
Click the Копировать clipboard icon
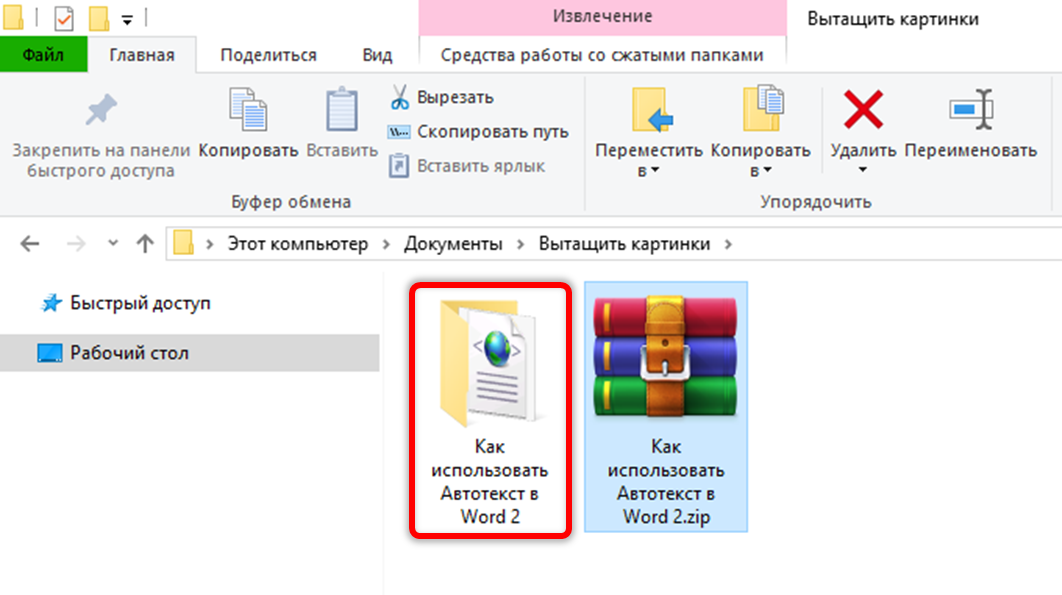[248, 110]
